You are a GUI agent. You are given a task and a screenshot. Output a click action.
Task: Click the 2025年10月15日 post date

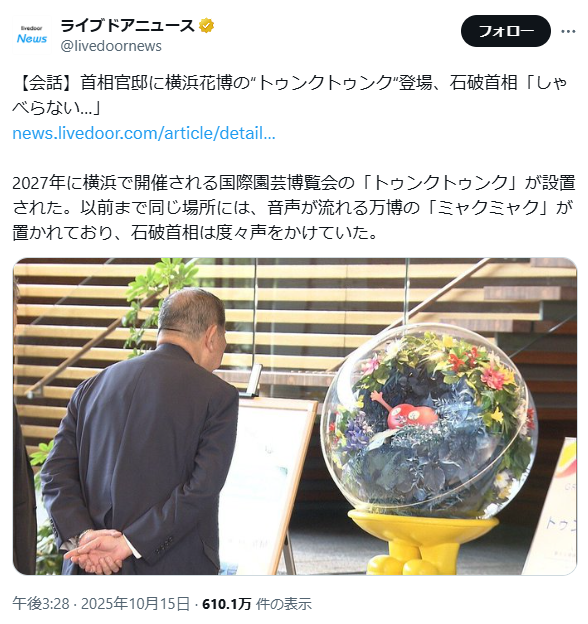[x=135, y=604]
